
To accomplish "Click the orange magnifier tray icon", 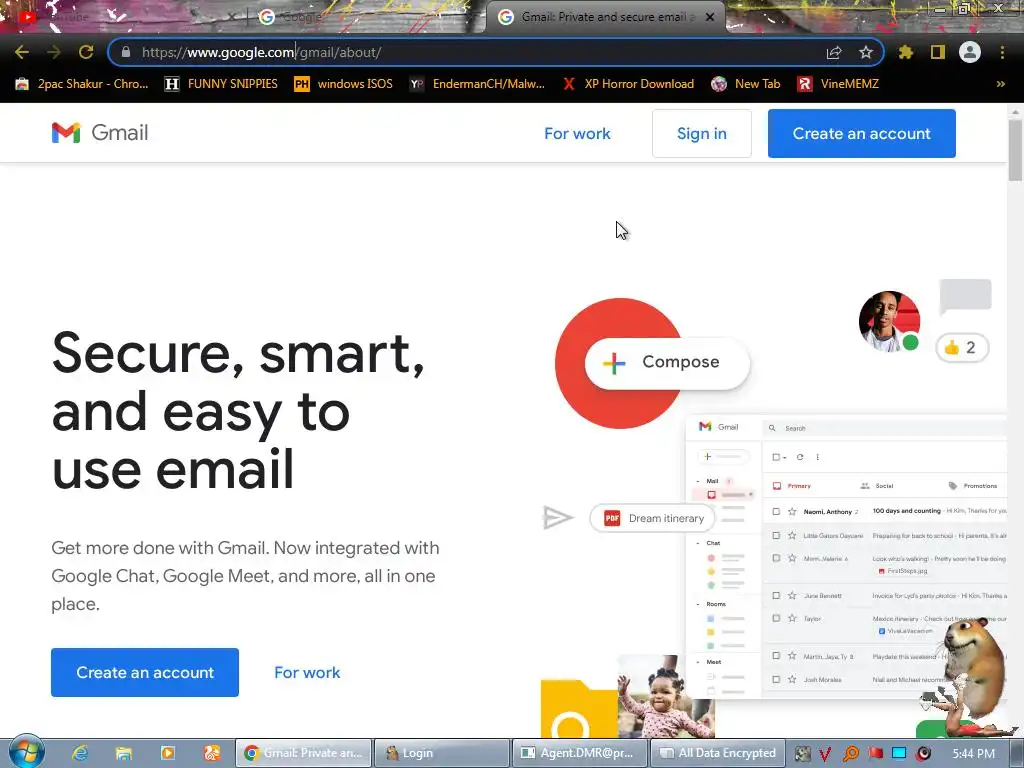I will click(850, 754).
